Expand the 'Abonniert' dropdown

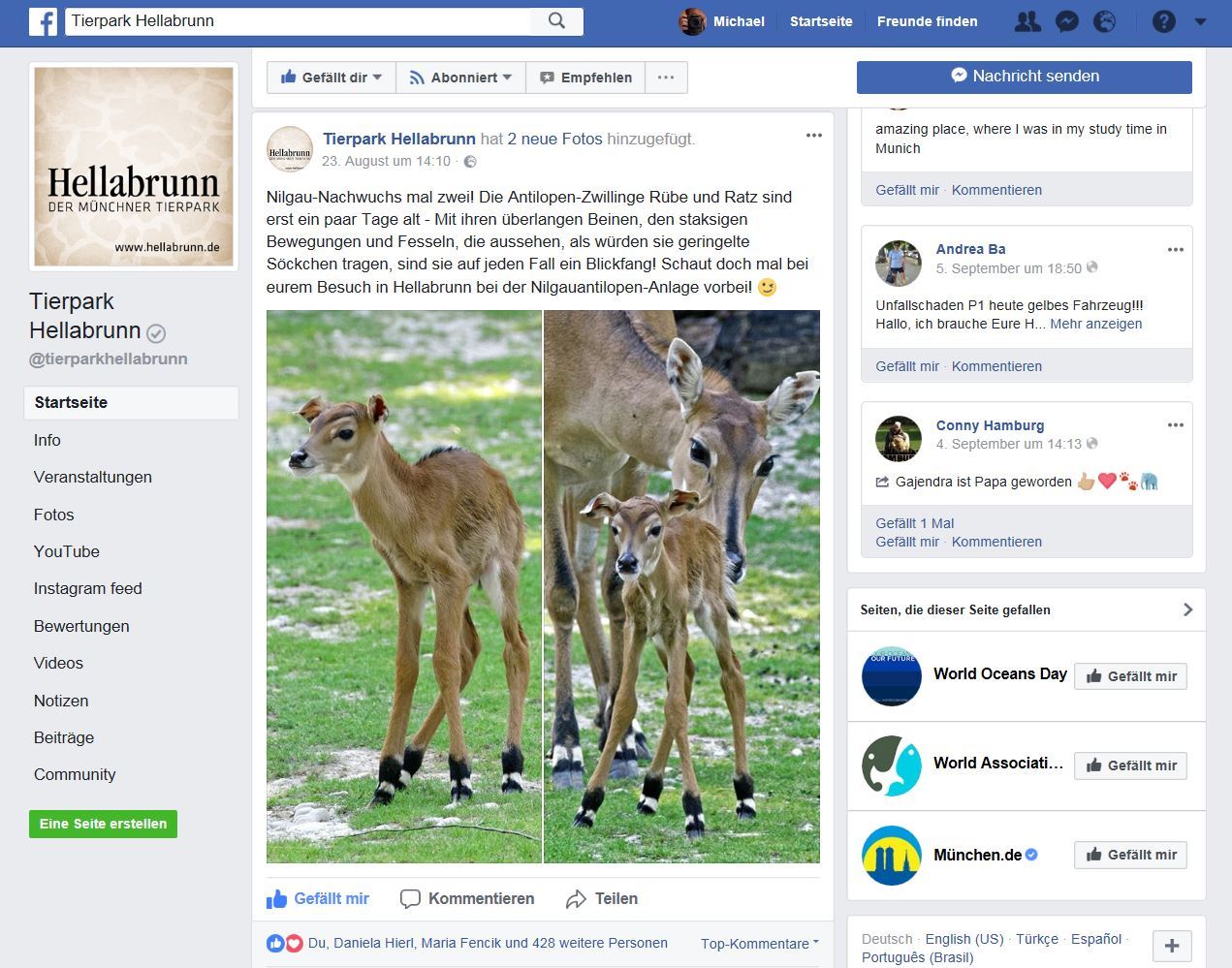(x=460, y=78)
